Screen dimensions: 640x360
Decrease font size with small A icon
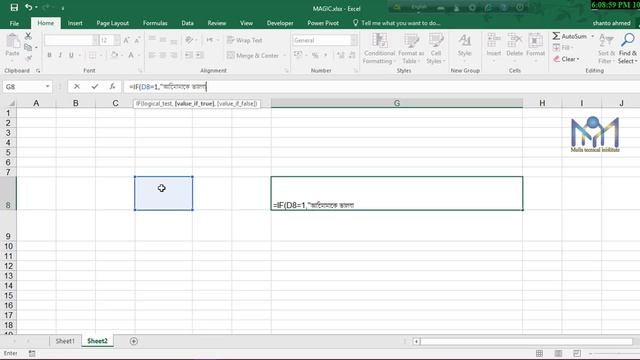137,40
